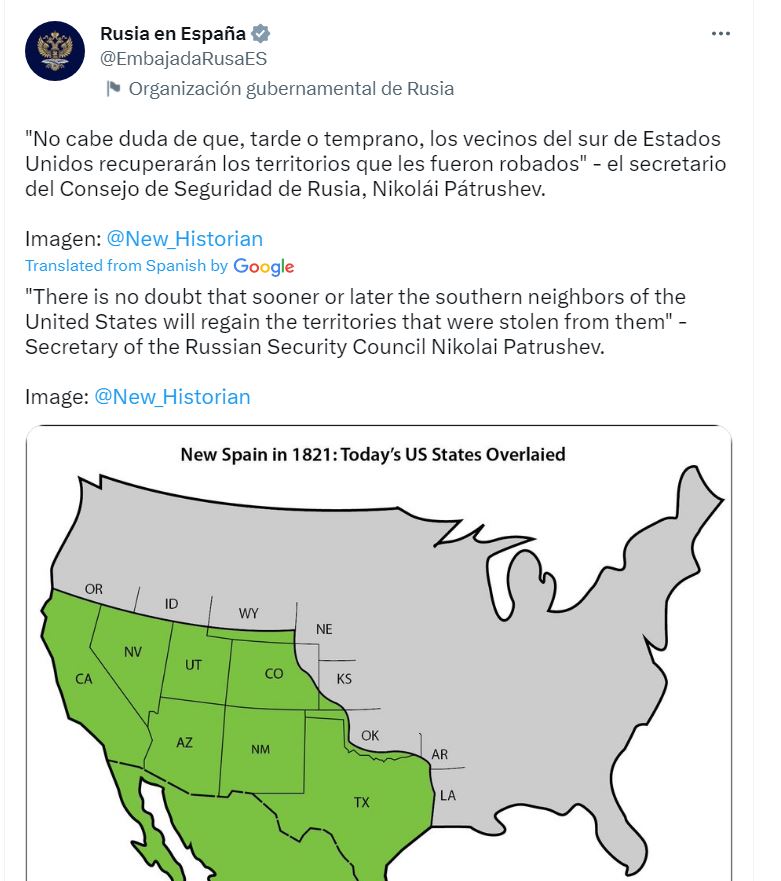Open the three-dot more options menu
781x881 pixels.
click(720, 34)
